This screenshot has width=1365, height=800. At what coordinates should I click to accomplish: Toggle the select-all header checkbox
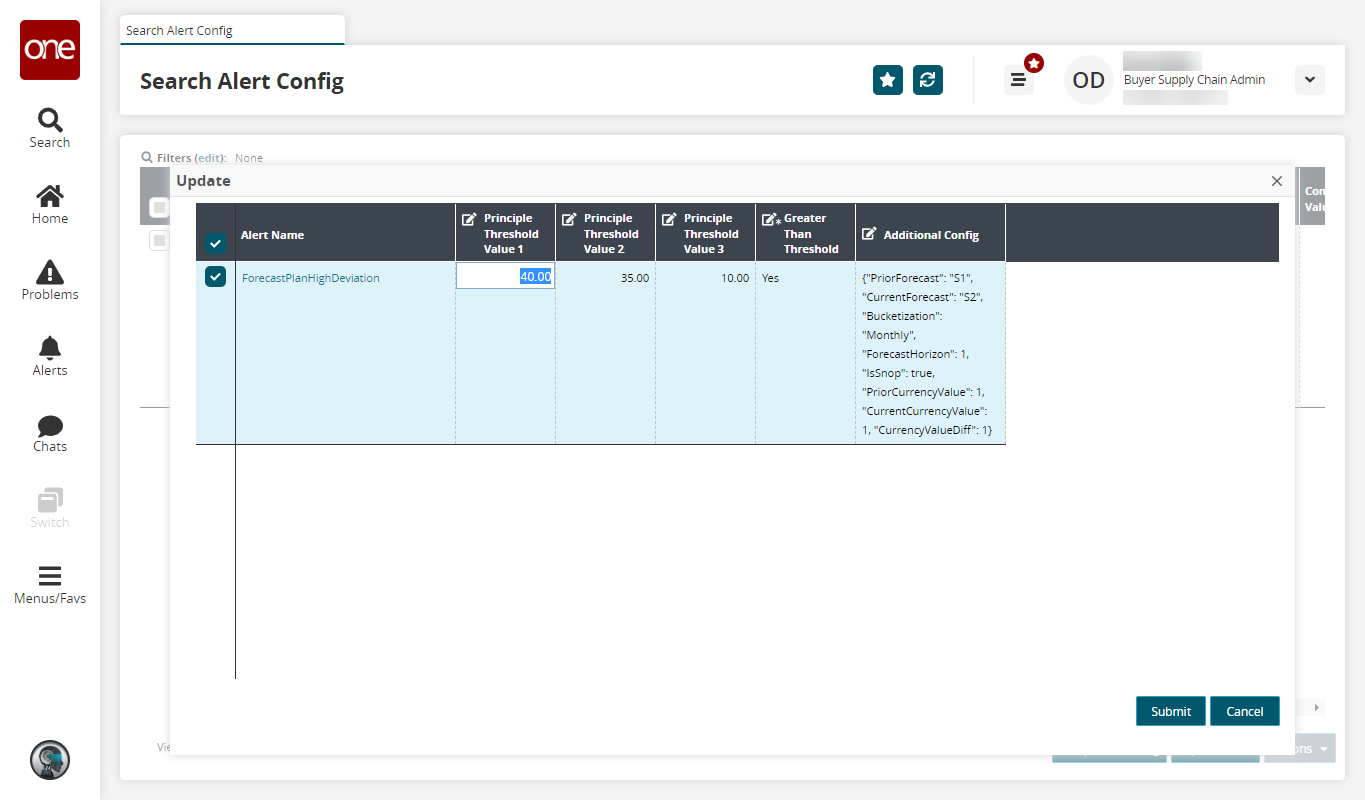click(216, 243)
